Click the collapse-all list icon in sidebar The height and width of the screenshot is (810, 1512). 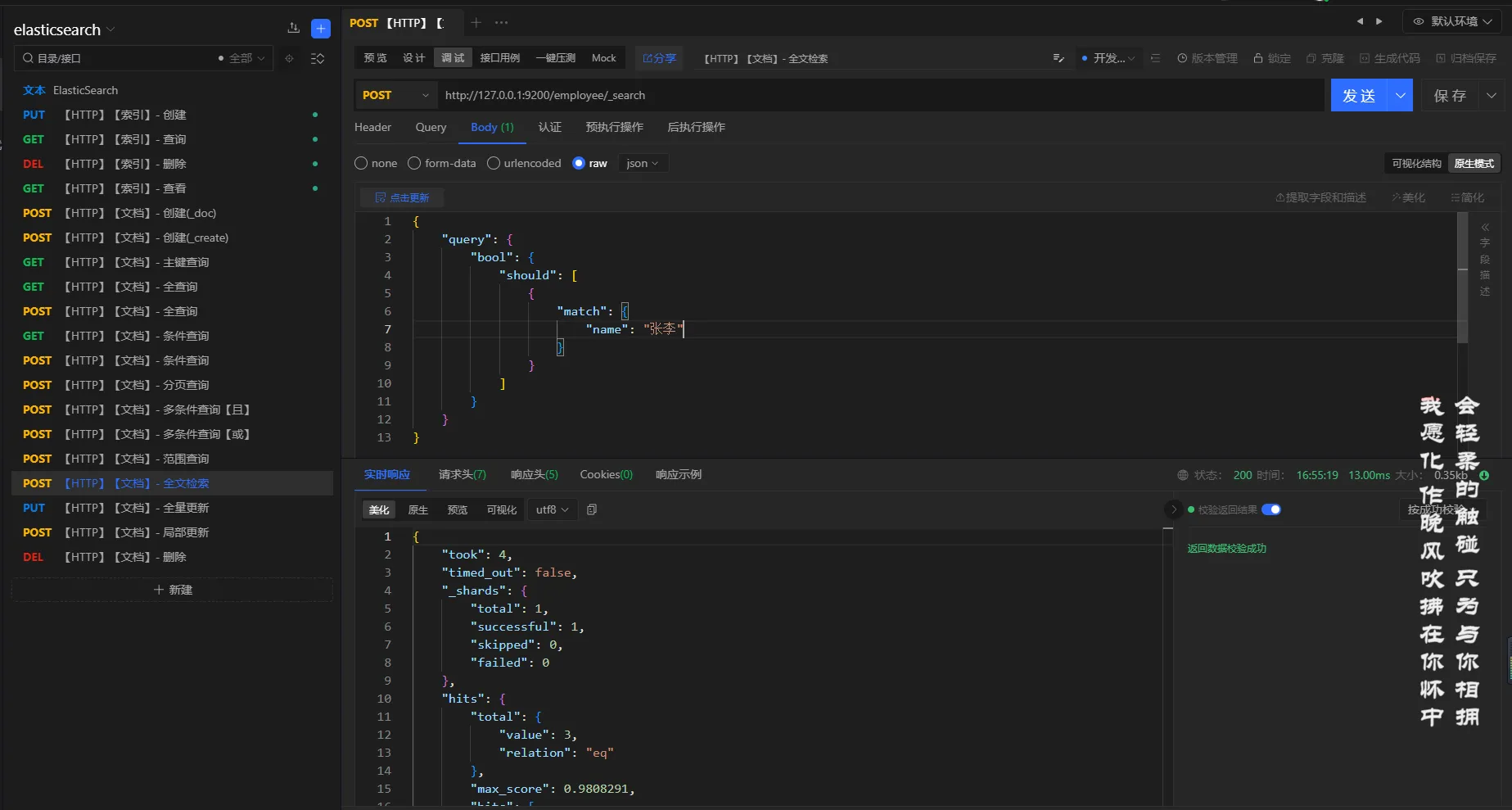coord(318,58)
